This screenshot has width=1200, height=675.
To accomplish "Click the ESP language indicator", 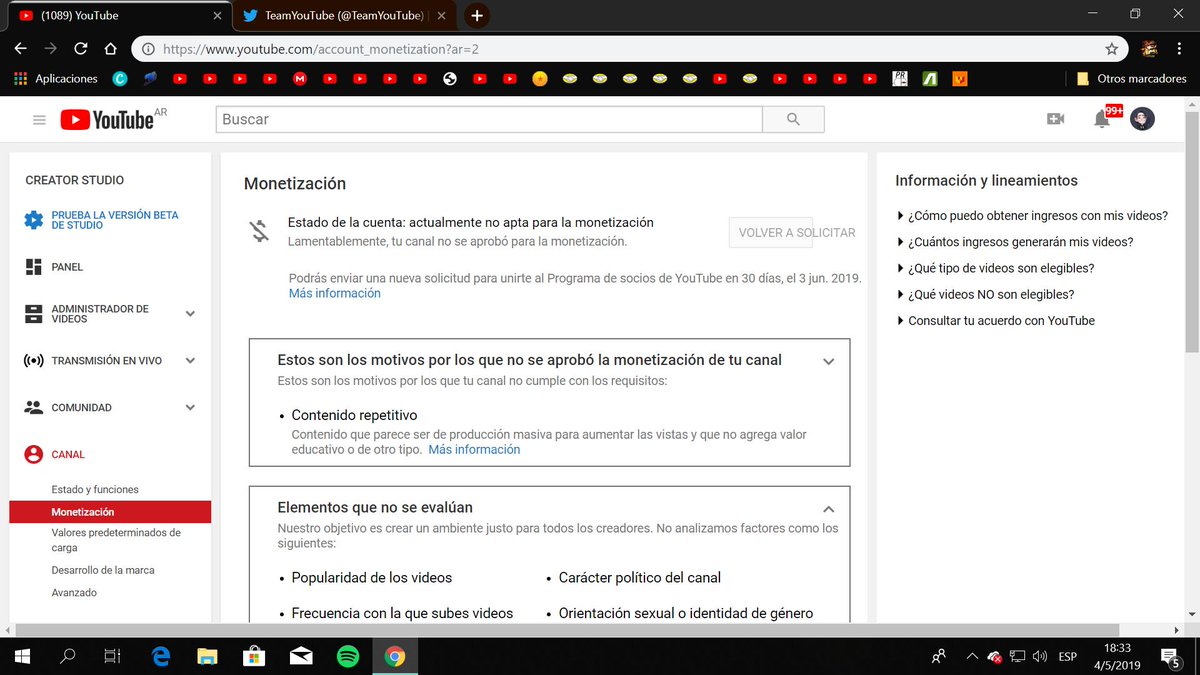I will (1068, 656).
